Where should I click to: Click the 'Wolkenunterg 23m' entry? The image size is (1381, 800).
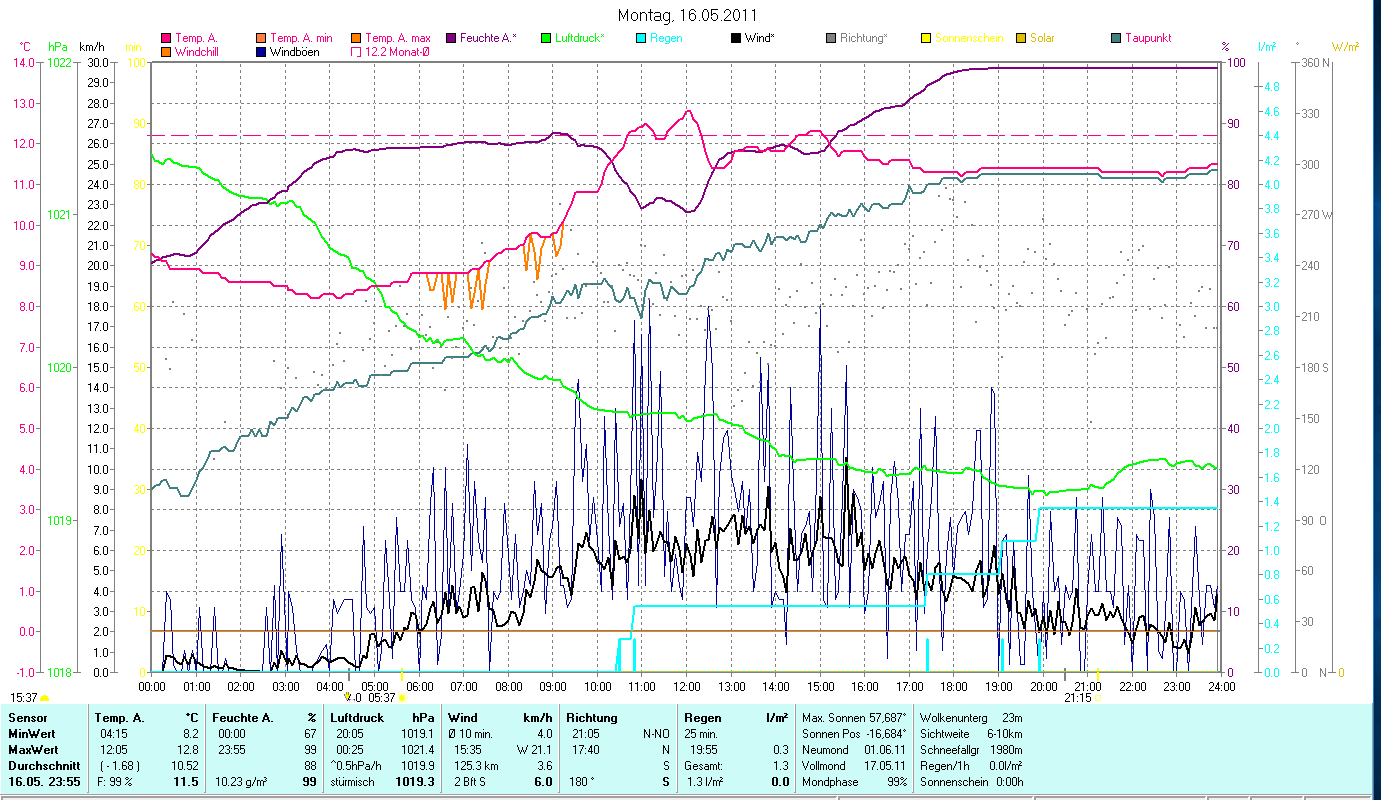(971, 718)
